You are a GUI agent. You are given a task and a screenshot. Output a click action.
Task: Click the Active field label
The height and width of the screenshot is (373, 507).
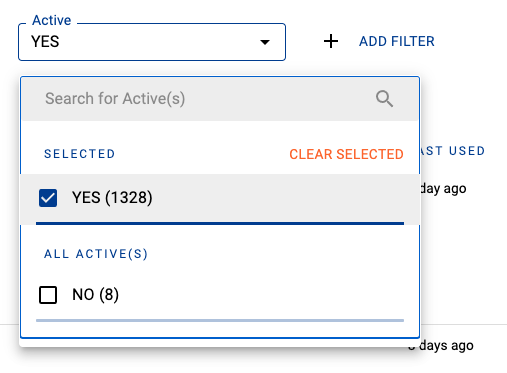click(52, 20)
